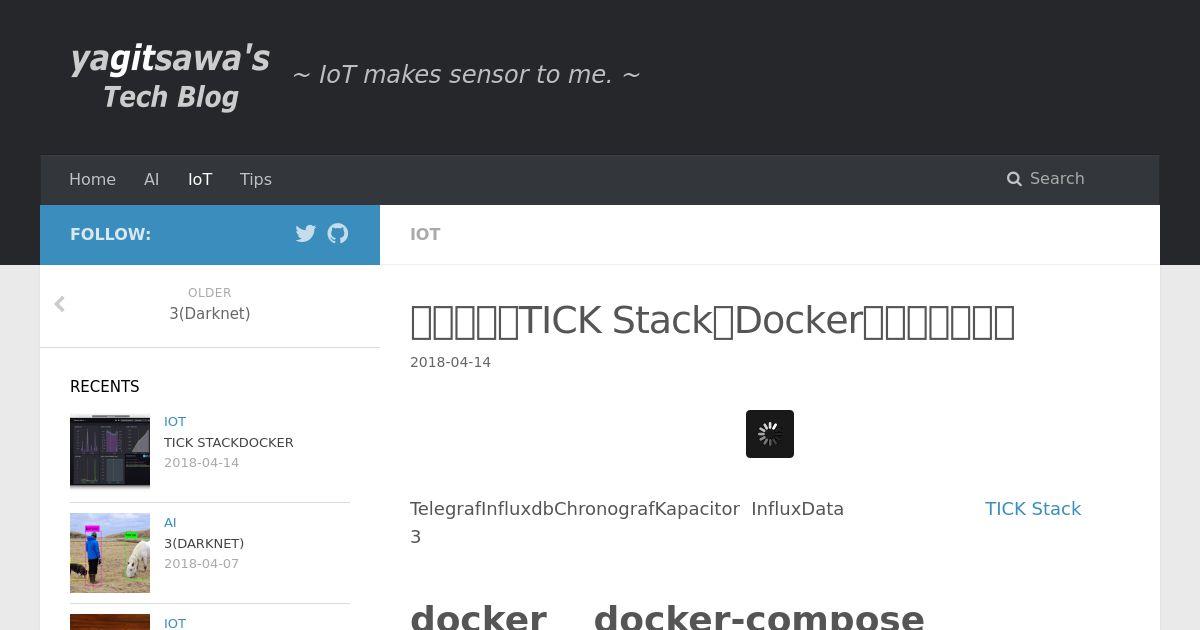This screenshot has width=1200, height=630.
Task: Open the Home menu item
Action: click(92, 179)
